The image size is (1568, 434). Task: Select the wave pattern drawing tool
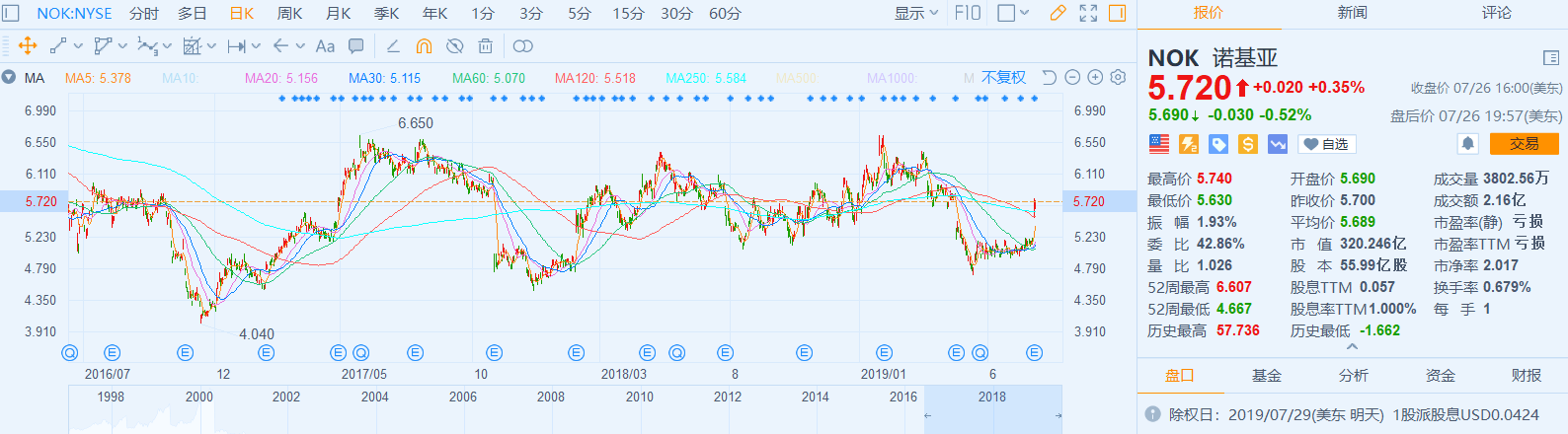pos(147,46)
